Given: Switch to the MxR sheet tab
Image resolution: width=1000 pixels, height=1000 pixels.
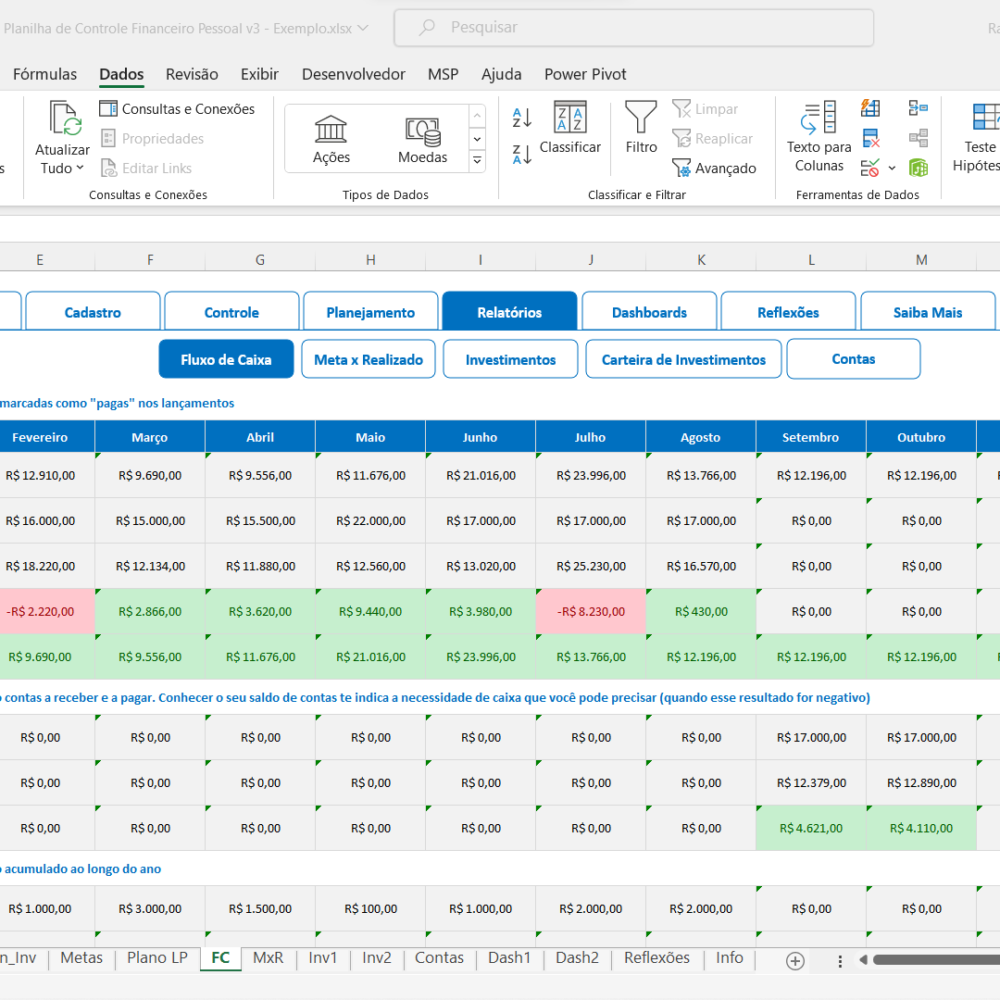Looking at the screenshot, I should pos(268,958).
